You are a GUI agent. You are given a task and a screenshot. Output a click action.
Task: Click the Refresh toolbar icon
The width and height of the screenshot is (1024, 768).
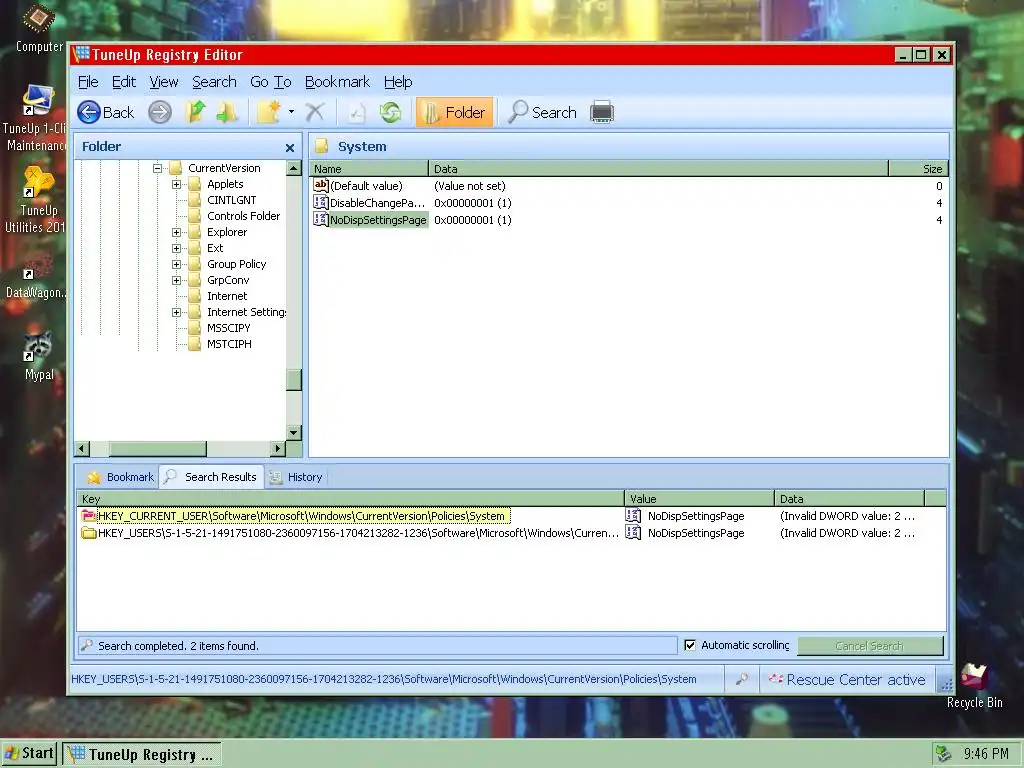pyautogui.click(x=391, y=112)
